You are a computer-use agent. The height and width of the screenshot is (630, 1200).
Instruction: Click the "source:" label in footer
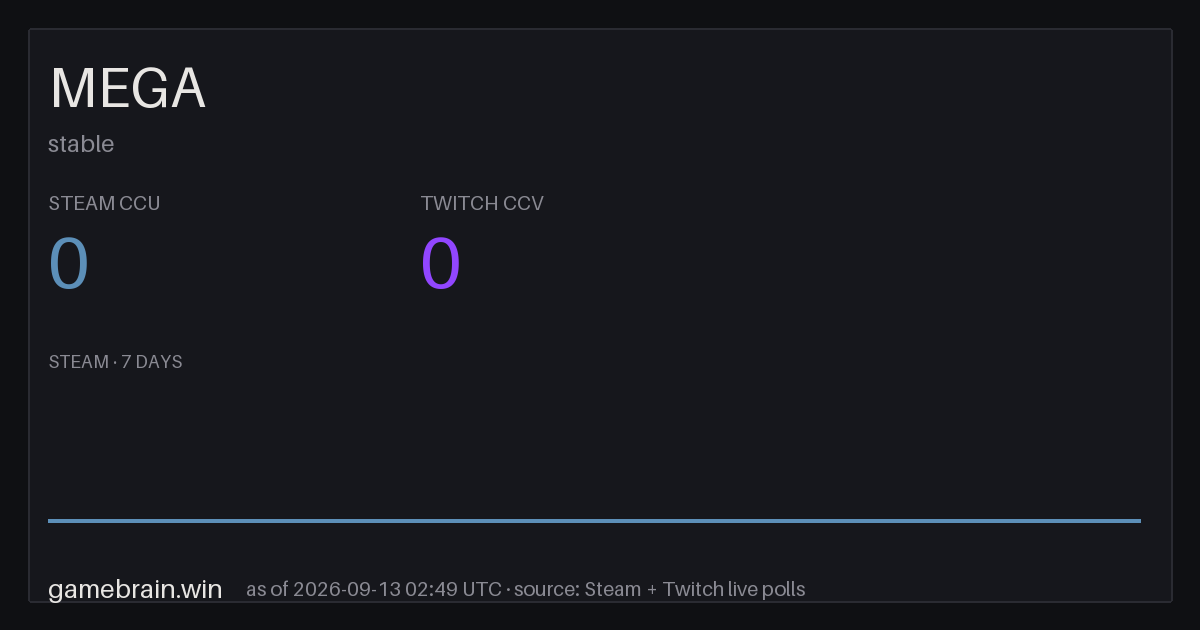[546, 589]
